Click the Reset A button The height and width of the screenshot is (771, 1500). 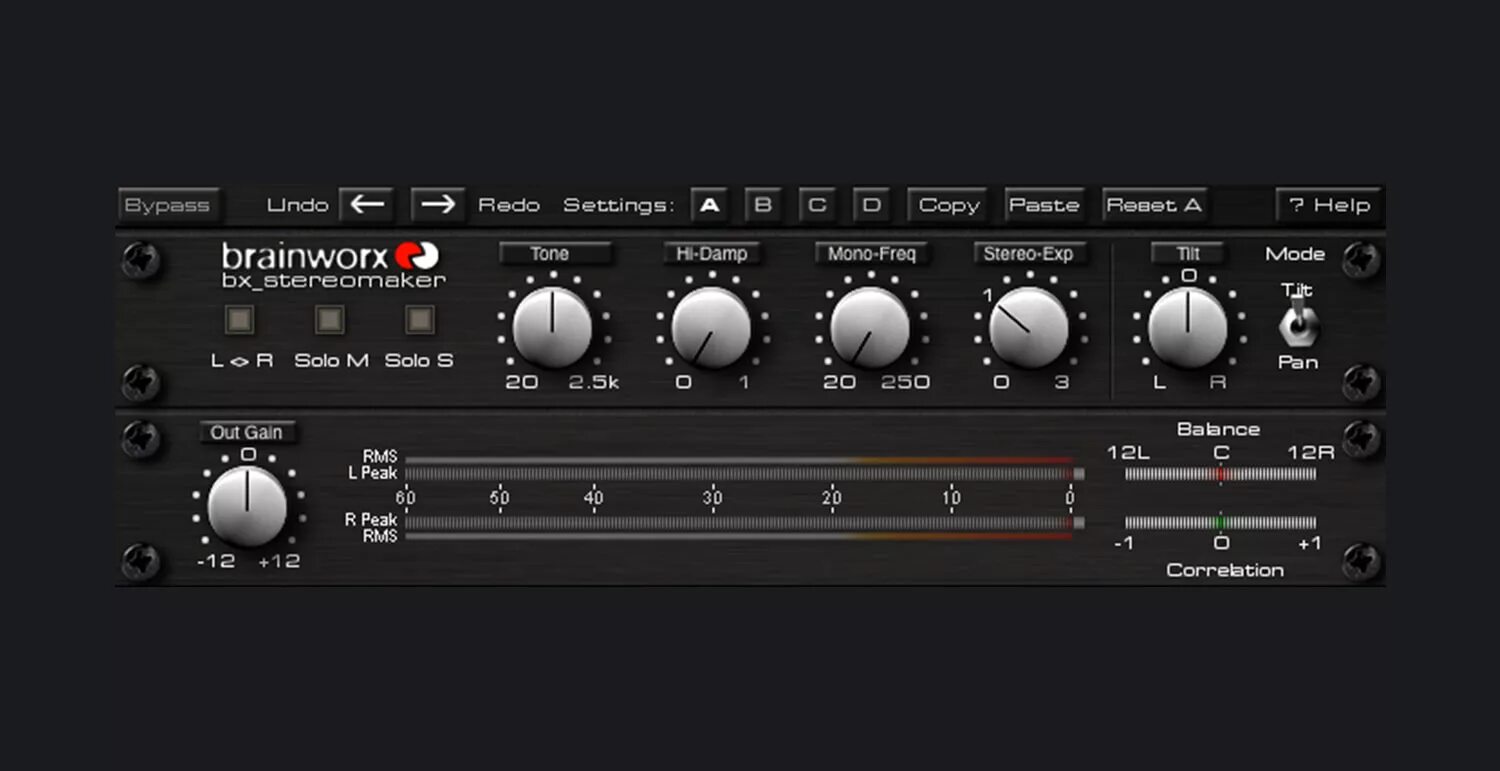click(1154, 205)
